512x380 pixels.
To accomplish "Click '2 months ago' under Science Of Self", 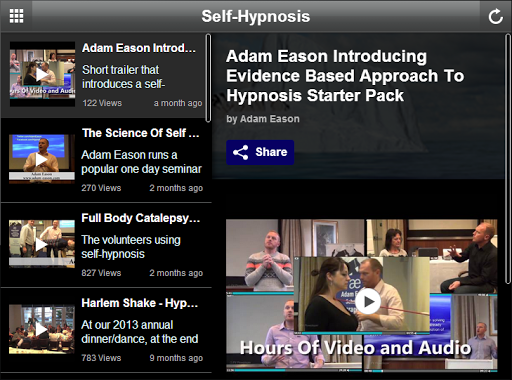I will (x=176, y=188).
